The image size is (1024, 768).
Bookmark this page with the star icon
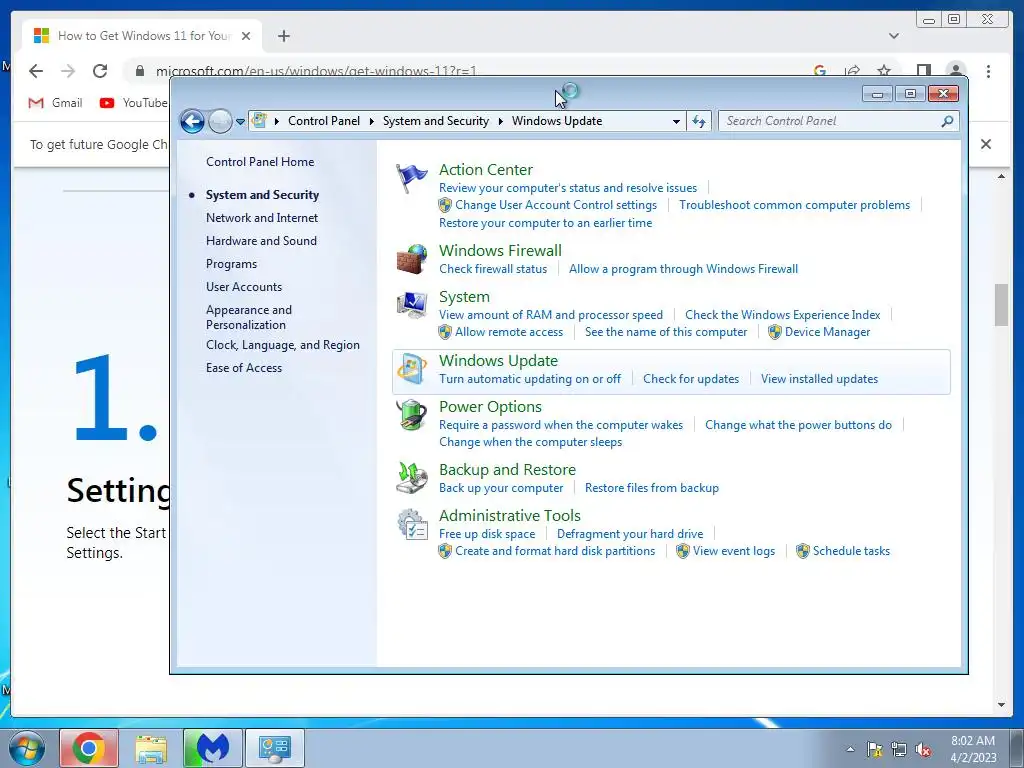point(884,71)
